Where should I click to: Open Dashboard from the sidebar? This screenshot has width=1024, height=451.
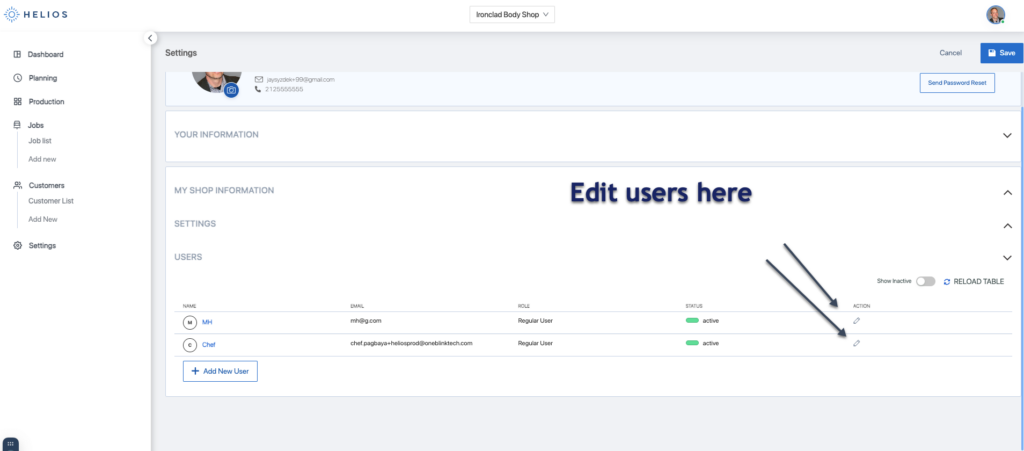coord(45,54)
